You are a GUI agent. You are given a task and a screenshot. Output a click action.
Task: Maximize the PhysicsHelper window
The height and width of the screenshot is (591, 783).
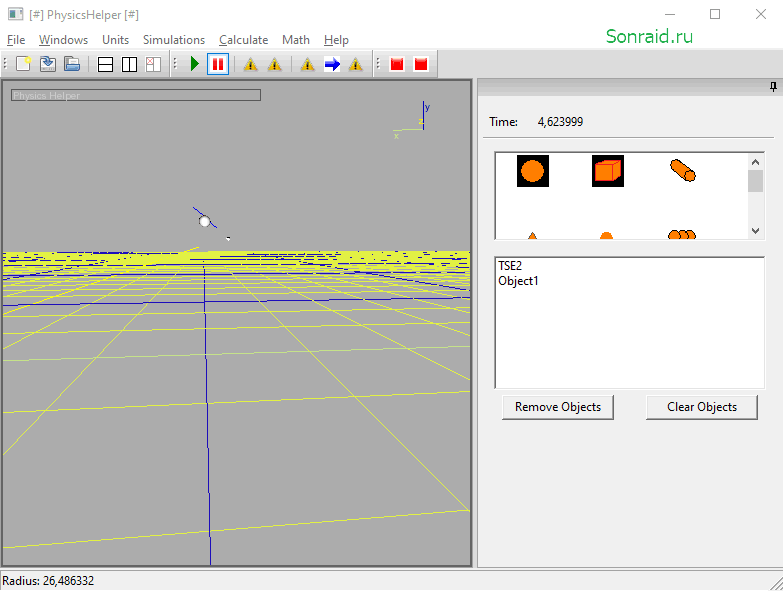pos(715,14)
